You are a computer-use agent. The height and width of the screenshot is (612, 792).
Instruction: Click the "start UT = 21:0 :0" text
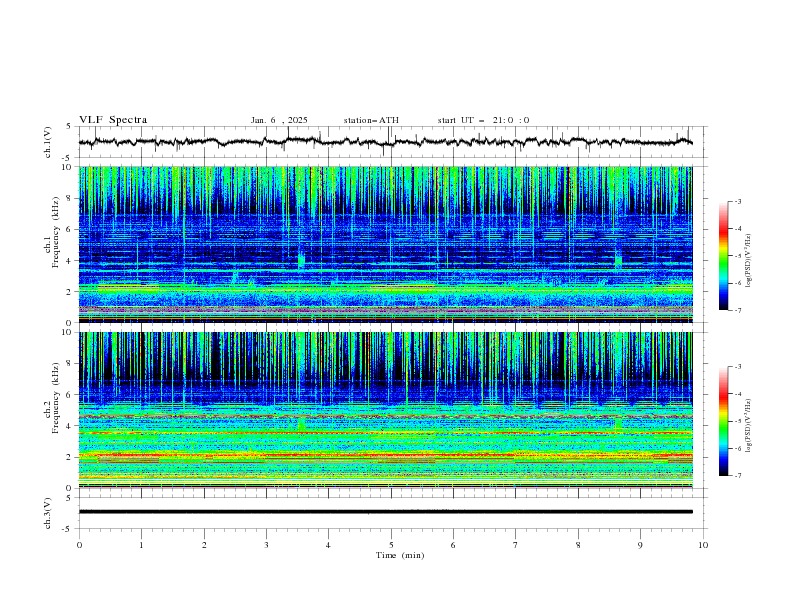pos(483,120)
